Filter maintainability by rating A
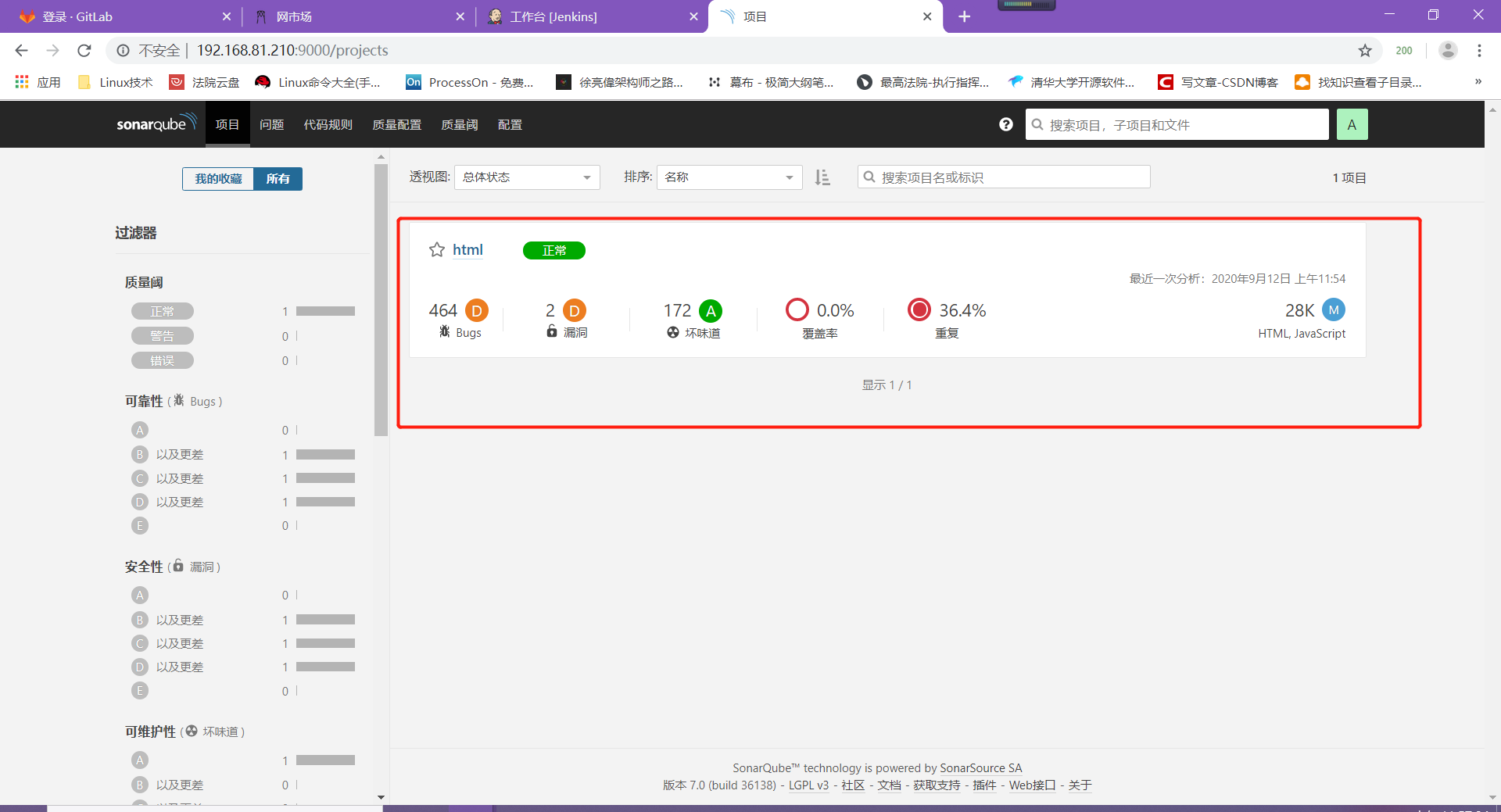The height and width of the screenshot is (812, 1501). click(x=140, y=760)
